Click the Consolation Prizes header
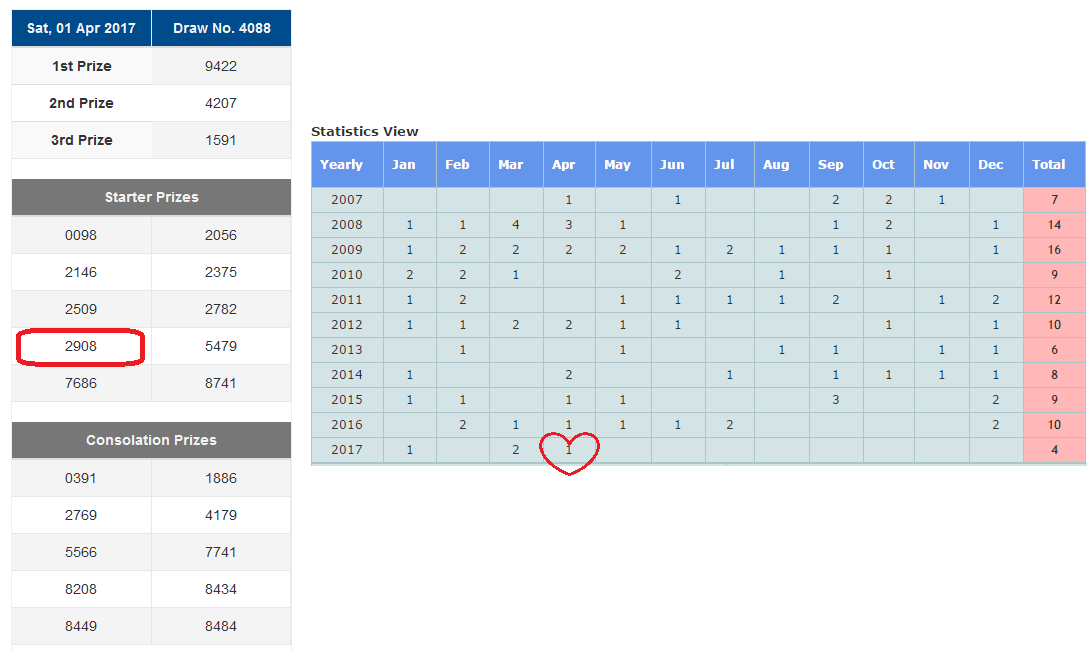The width and height of the screenshot is (1091, 650). [x=151, y=440]
